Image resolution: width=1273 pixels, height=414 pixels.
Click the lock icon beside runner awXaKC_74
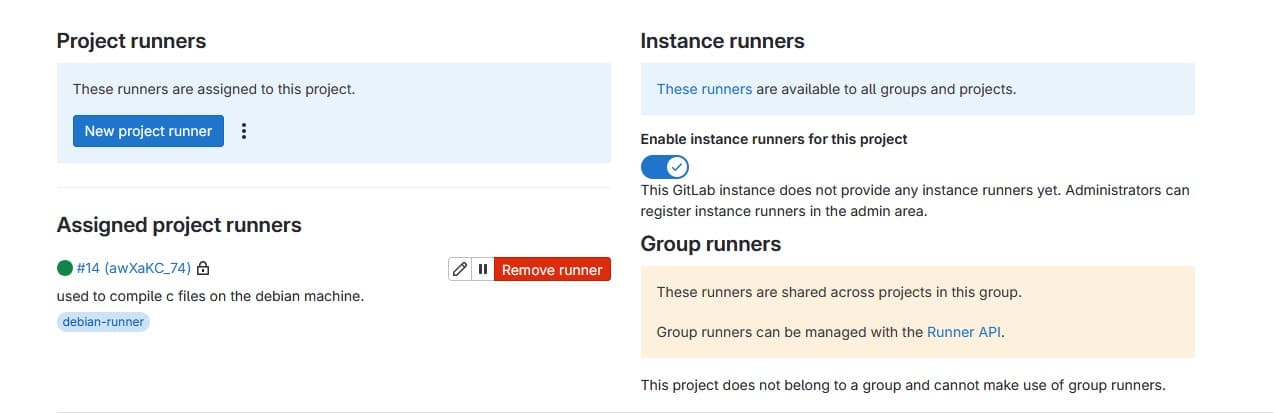click(203, 268)
